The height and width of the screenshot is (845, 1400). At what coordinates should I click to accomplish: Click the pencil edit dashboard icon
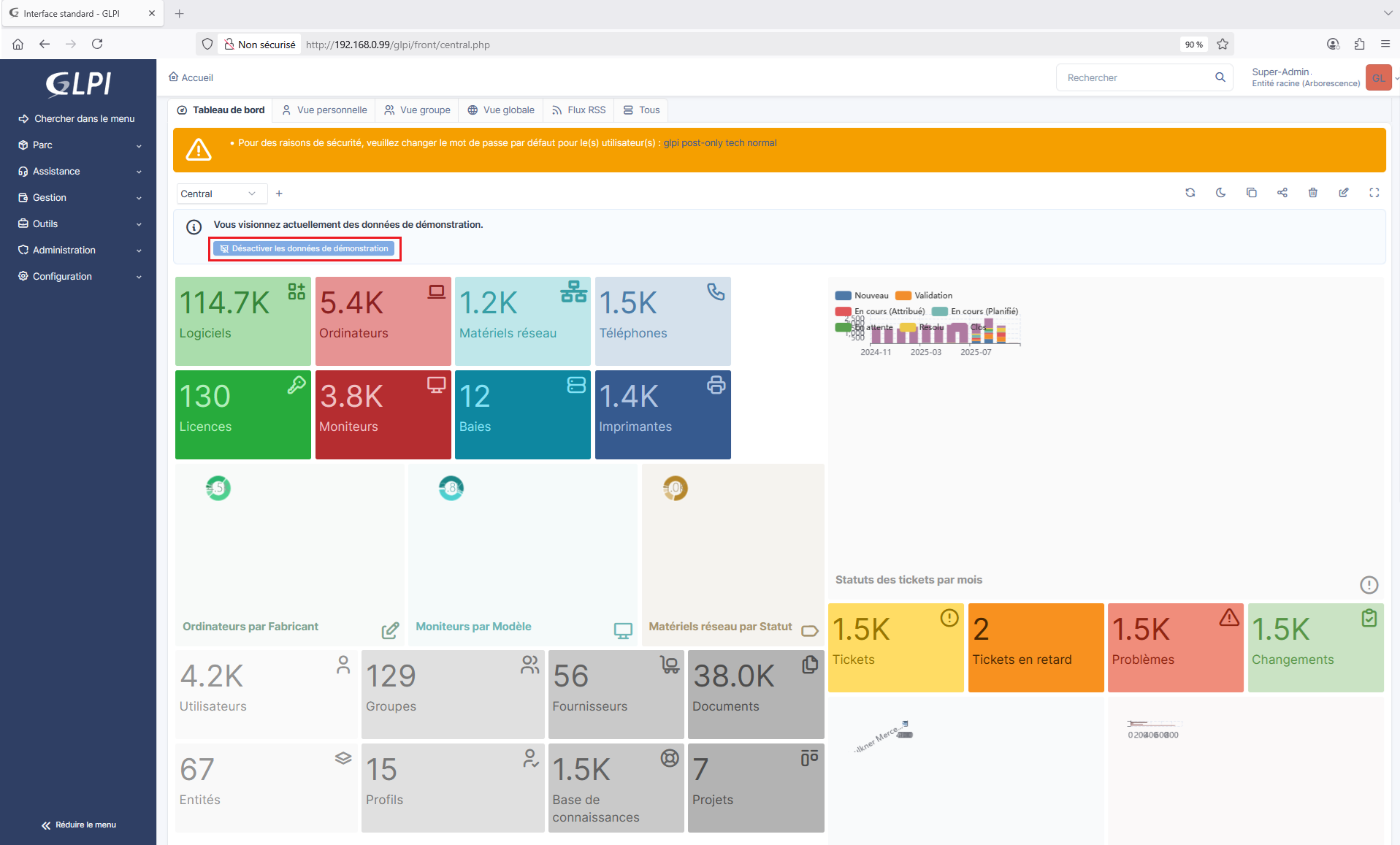(1343, 193)
